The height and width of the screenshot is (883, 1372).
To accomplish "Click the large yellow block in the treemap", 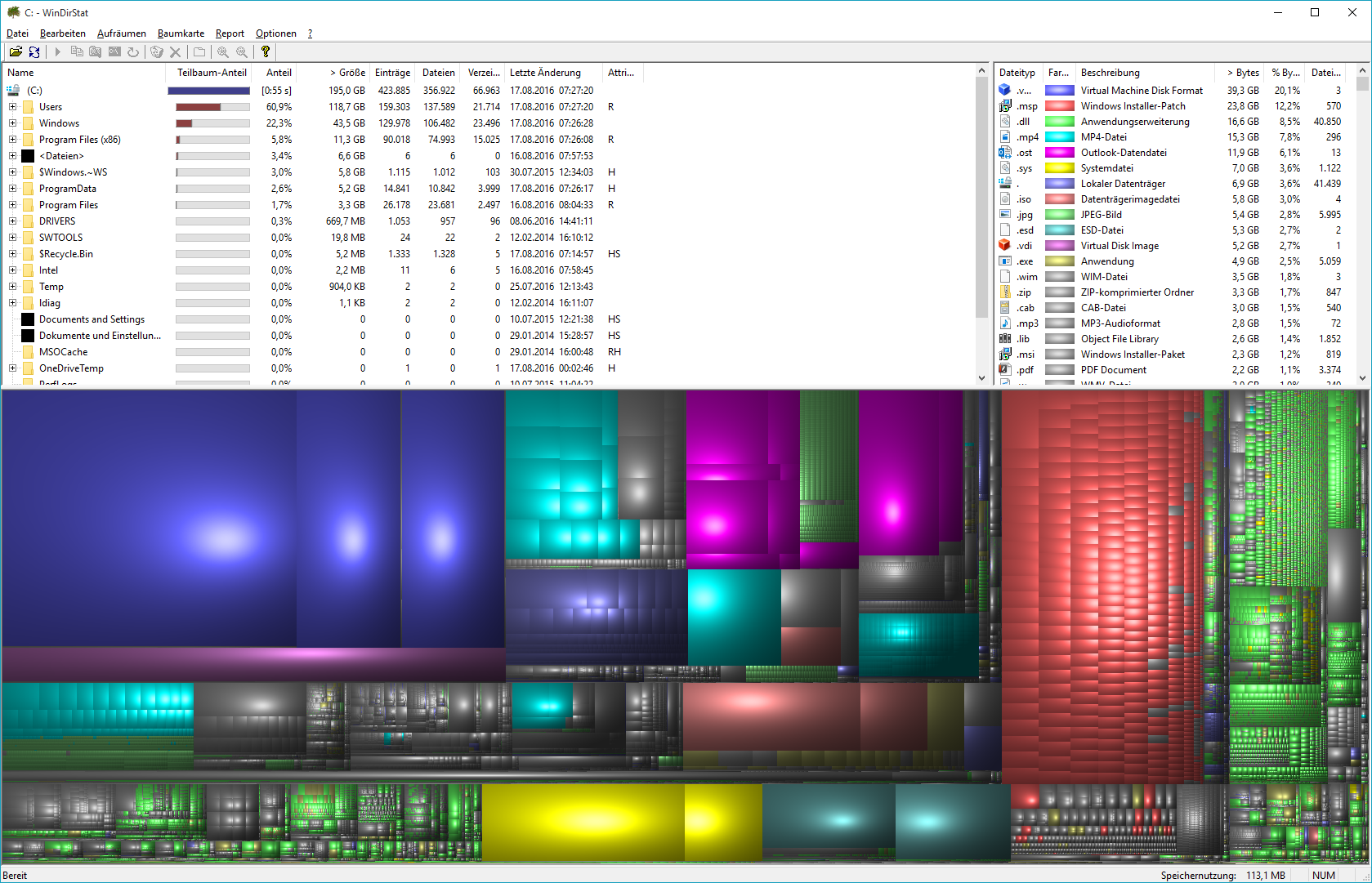I will click(x=582, y=821).
